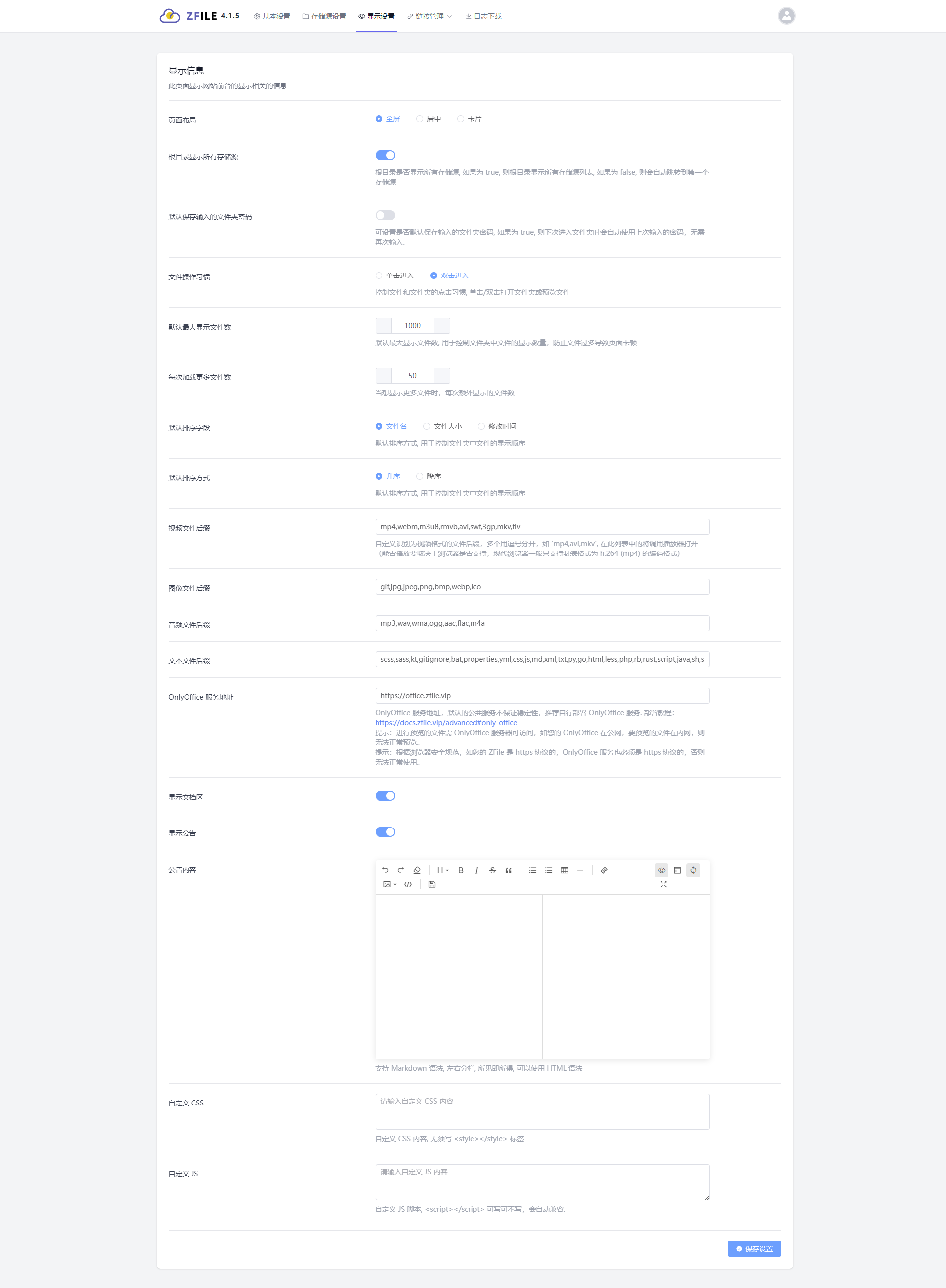The image size is (946, 1288).
Task: Enable 默认保存输入的文件夹密码 switch
Action: [x=385, y=215]
